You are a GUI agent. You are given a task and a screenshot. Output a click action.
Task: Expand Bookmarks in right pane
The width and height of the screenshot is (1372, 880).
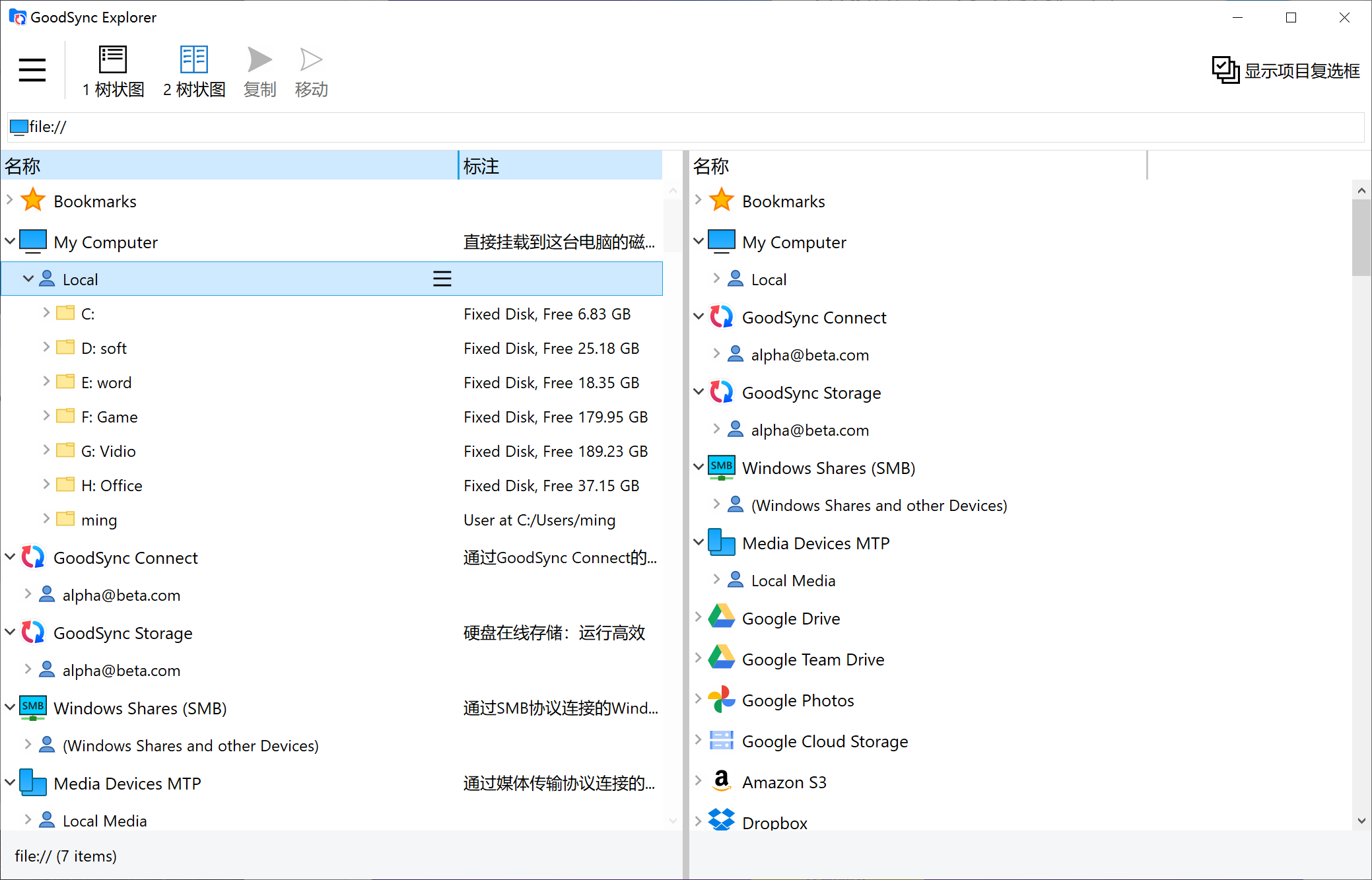point(699,199)
